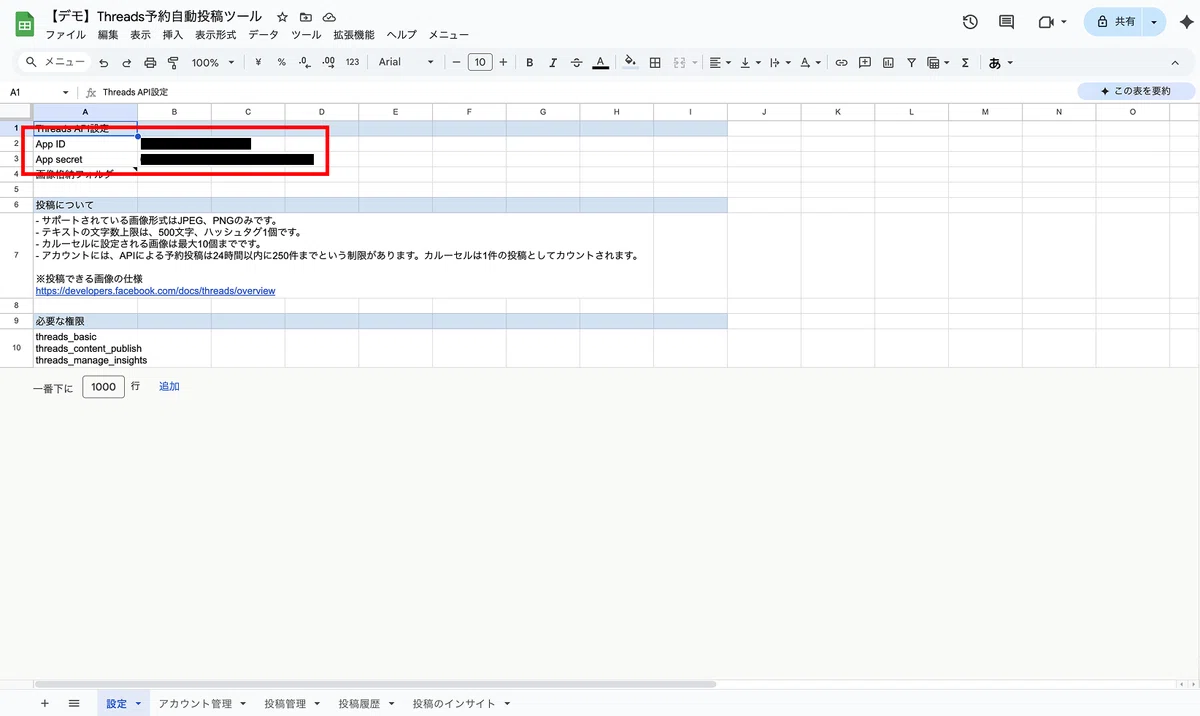The image size is (1200, 716).
Task: Open the comments panel icon
Action: [1006, 22]
